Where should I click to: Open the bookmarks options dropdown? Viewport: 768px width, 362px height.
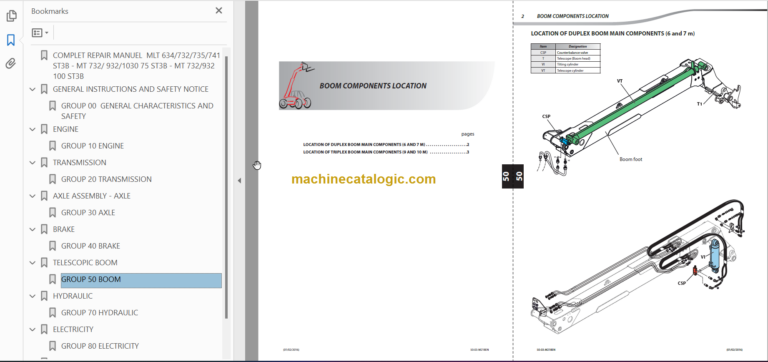pyautogui.click(x=40, y=33)
